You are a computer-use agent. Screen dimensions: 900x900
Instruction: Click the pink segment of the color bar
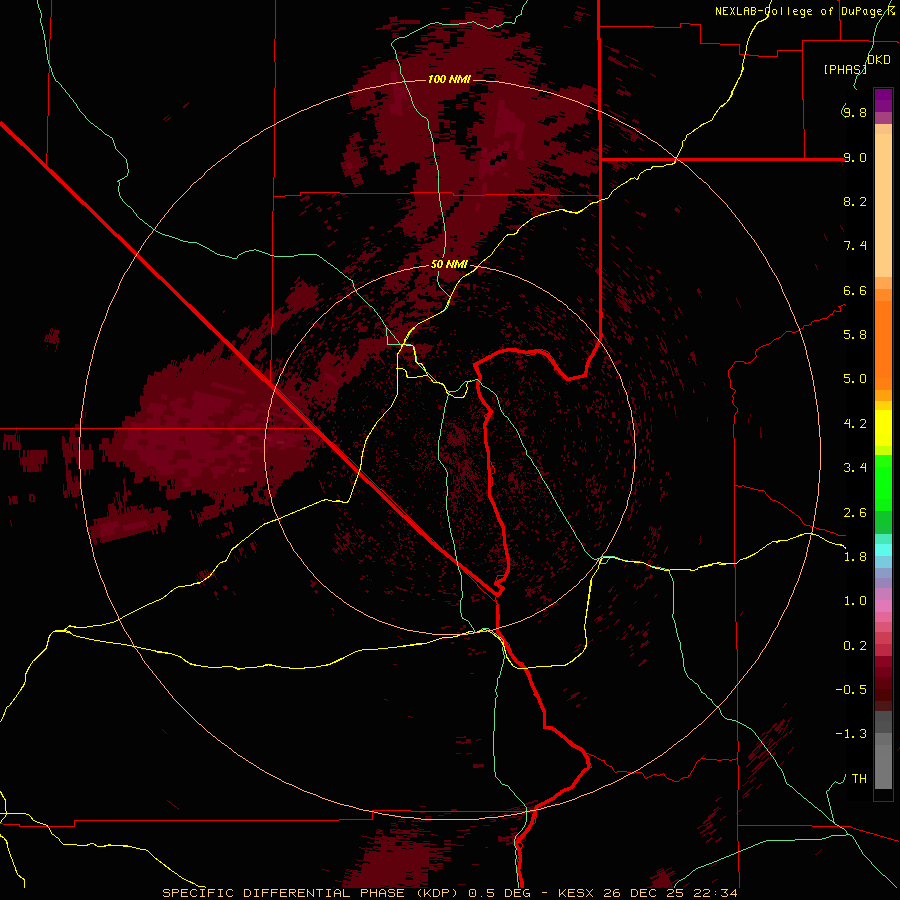[x=883, y=606]
